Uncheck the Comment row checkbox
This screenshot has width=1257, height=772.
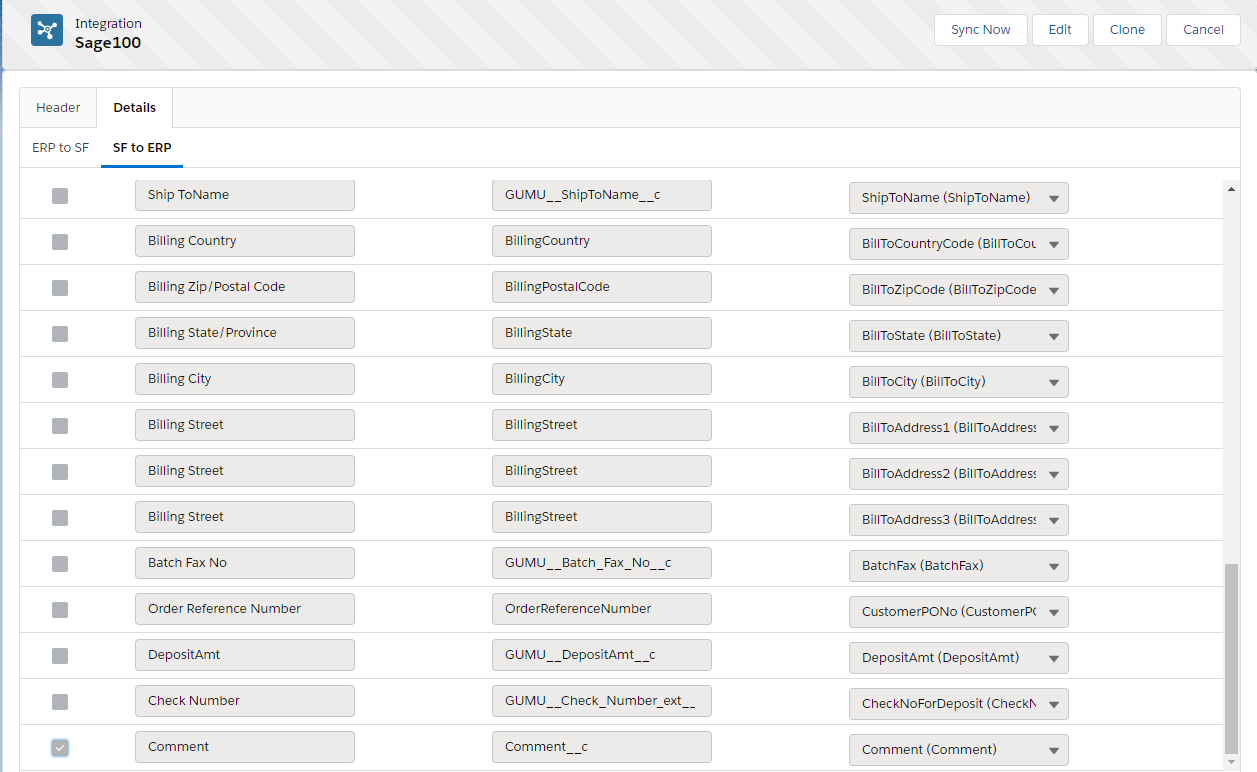pos(60,748)
